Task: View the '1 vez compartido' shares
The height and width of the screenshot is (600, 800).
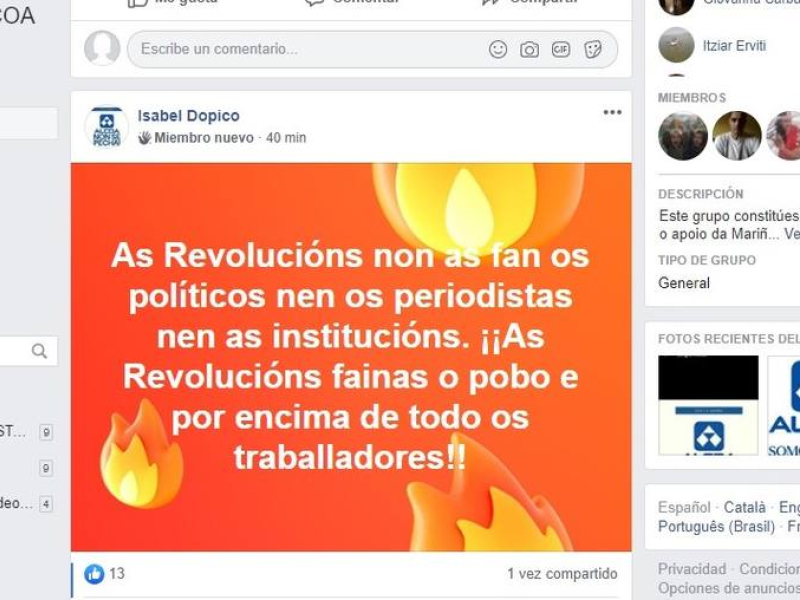Action: (x=562, y=573)
